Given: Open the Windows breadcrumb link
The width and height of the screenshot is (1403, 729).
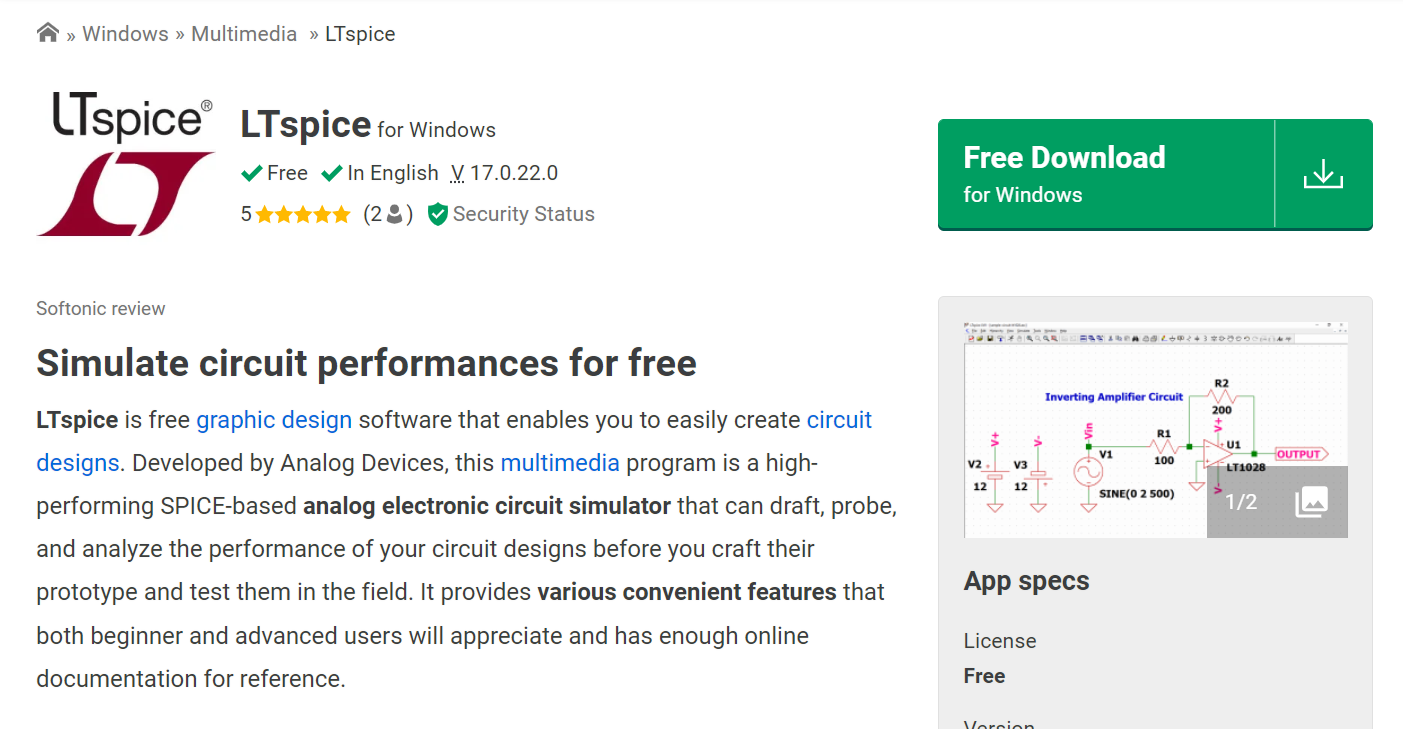Looking at the screenshot, I should 125,34.
